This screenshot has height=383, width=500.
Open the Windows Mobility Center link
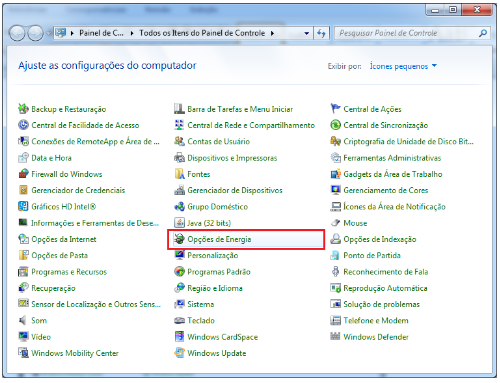75,353
